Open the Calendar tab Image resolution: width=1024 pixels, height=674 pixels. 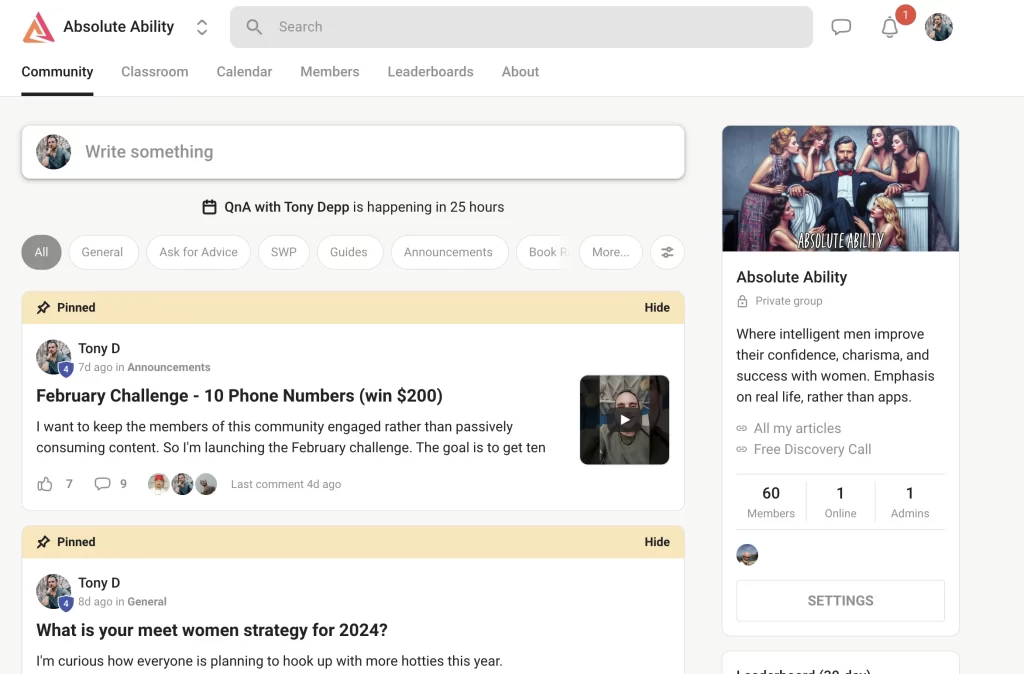244,72
